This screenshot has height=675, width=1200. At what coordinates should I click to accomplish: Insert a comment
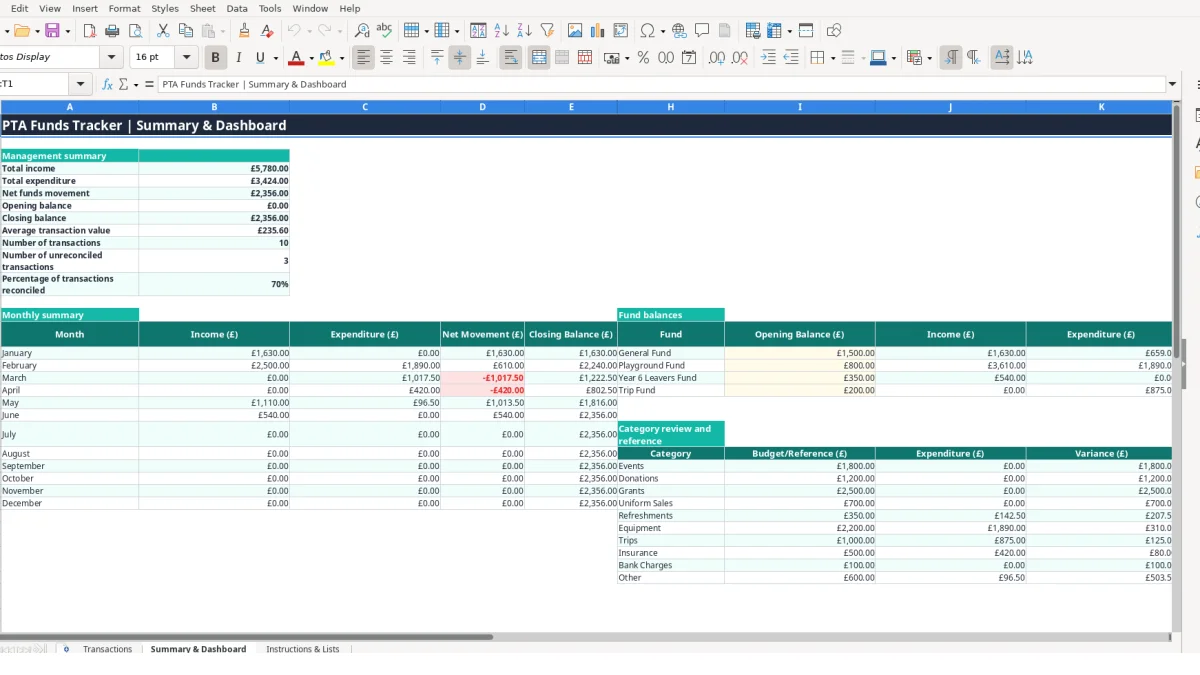coord(702,31)
